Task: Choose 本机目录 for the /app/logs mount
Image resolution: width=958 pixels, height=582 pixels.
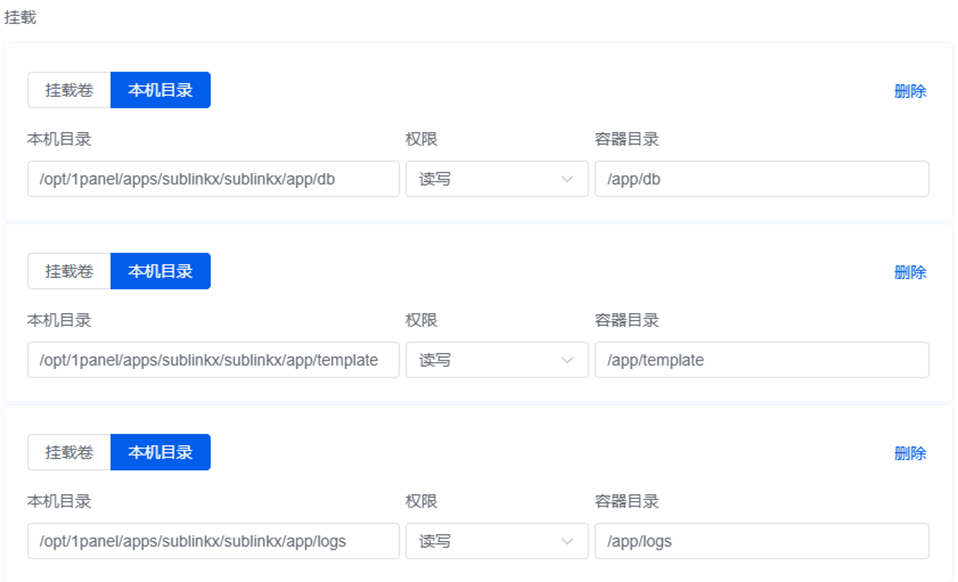Action: [x=160, y=452]
